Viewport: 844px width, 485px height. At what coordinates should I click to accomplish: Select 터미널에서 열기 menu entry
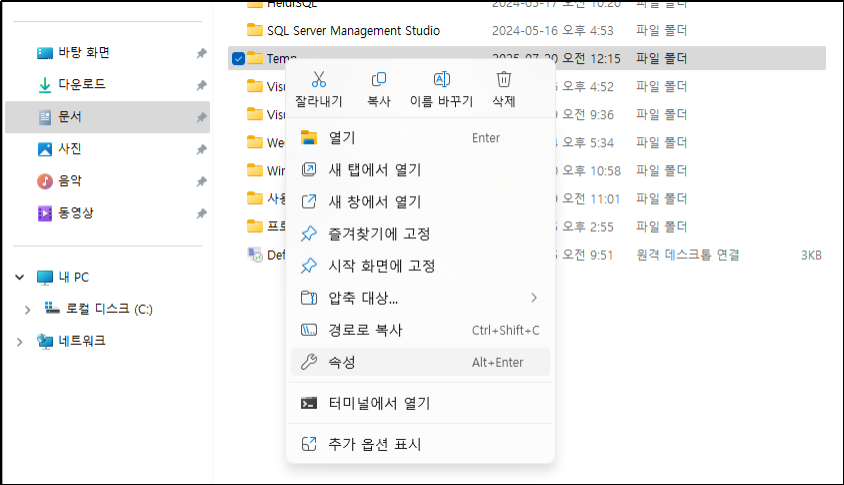pyautogui.click(x=420, y=403)
